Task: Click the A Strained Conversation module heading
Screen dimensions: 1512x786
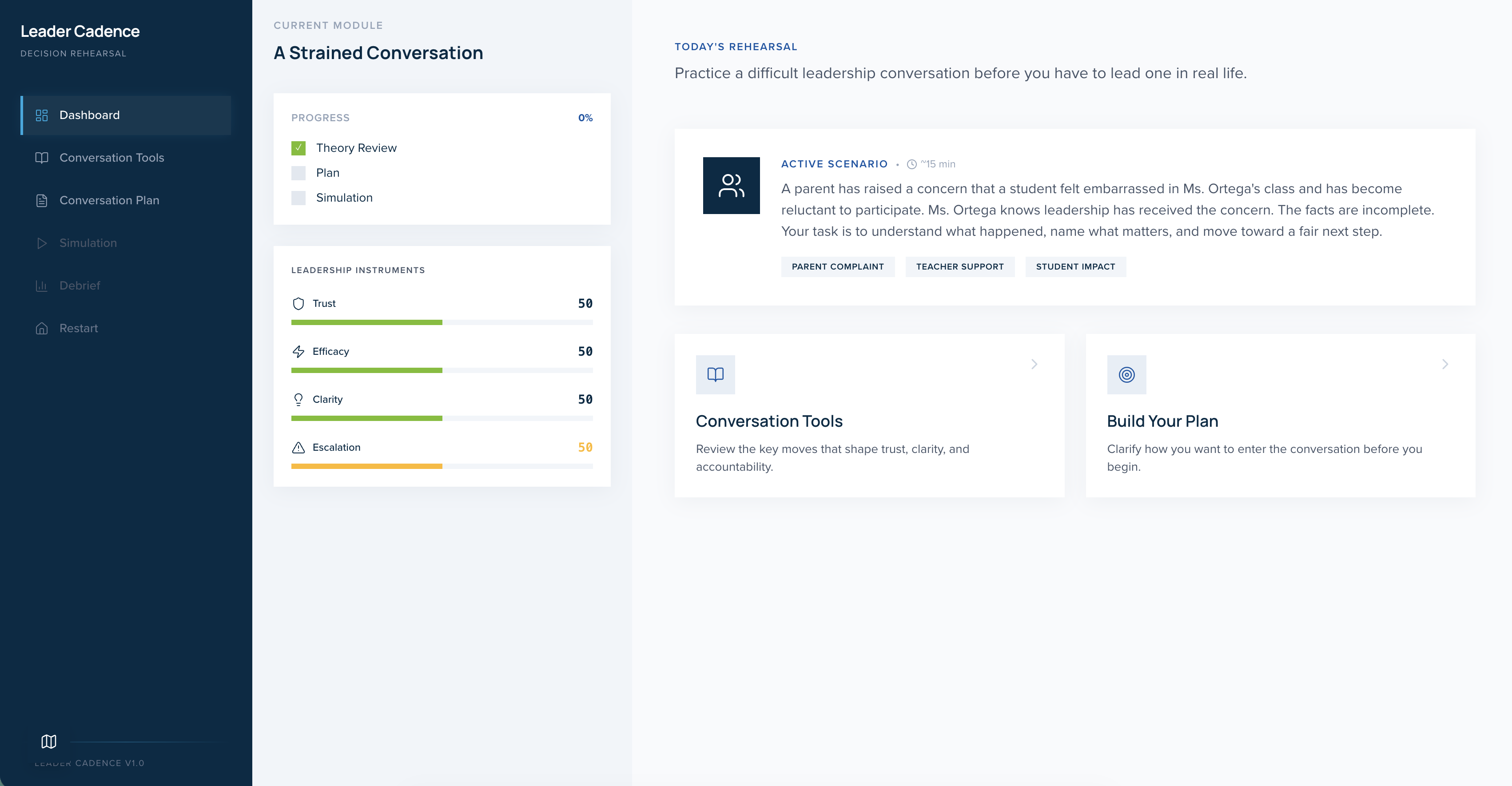Action: coord(378,53)
